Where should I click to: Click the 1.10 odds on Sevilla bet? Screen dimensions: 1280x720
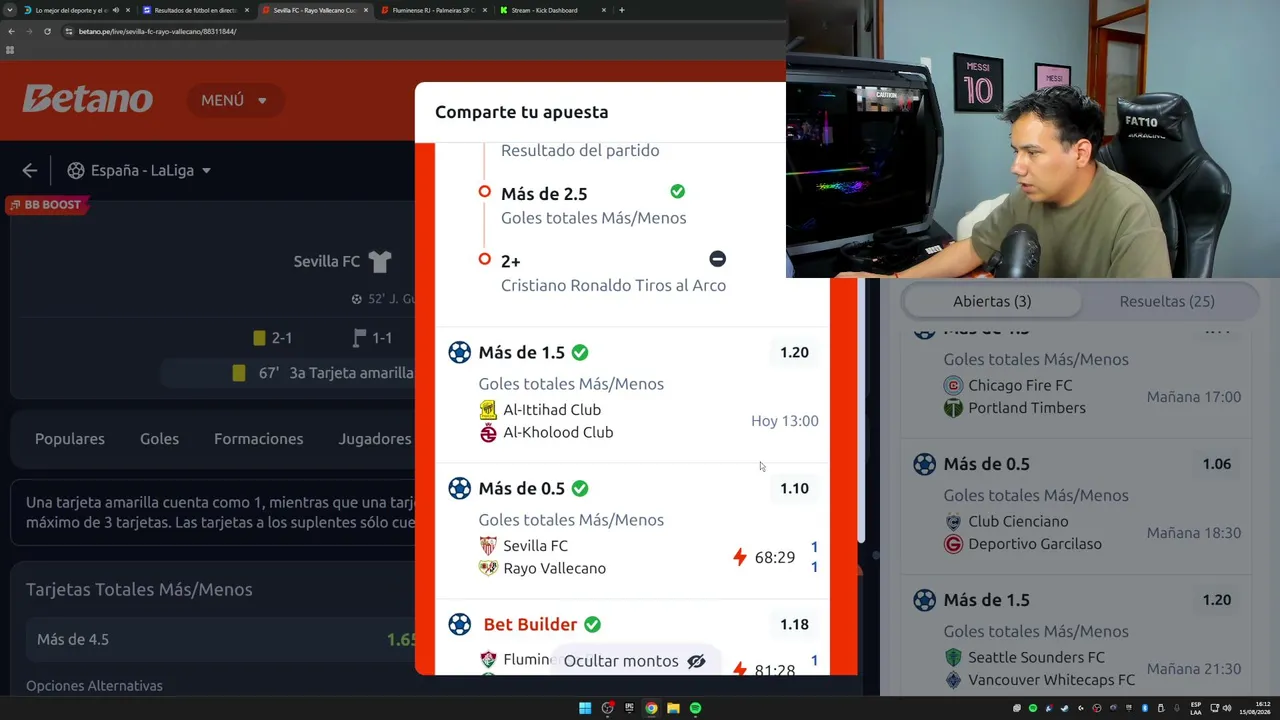coord(794,489)
